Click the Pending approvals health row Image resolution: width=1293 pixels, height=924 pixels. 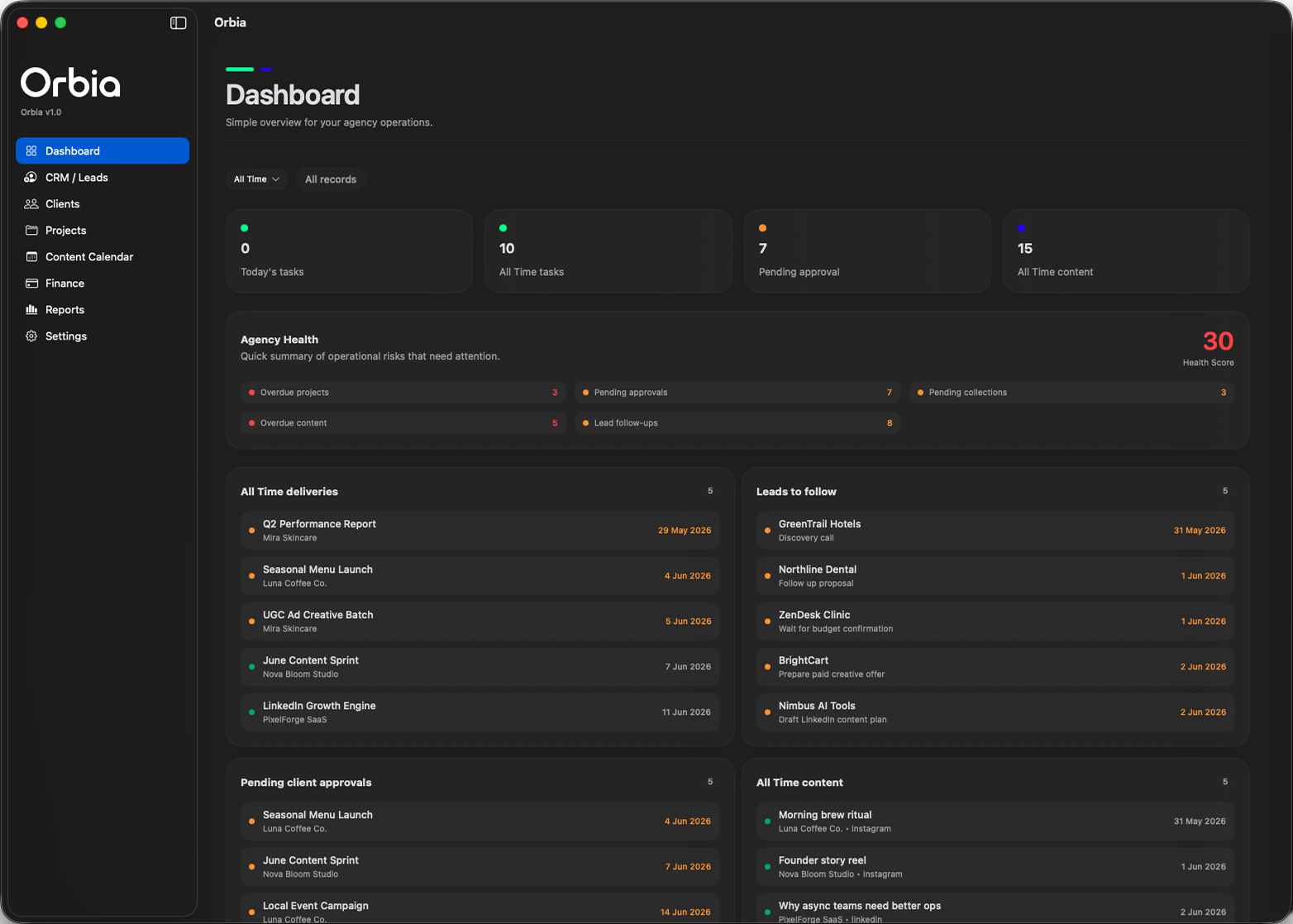737,392
